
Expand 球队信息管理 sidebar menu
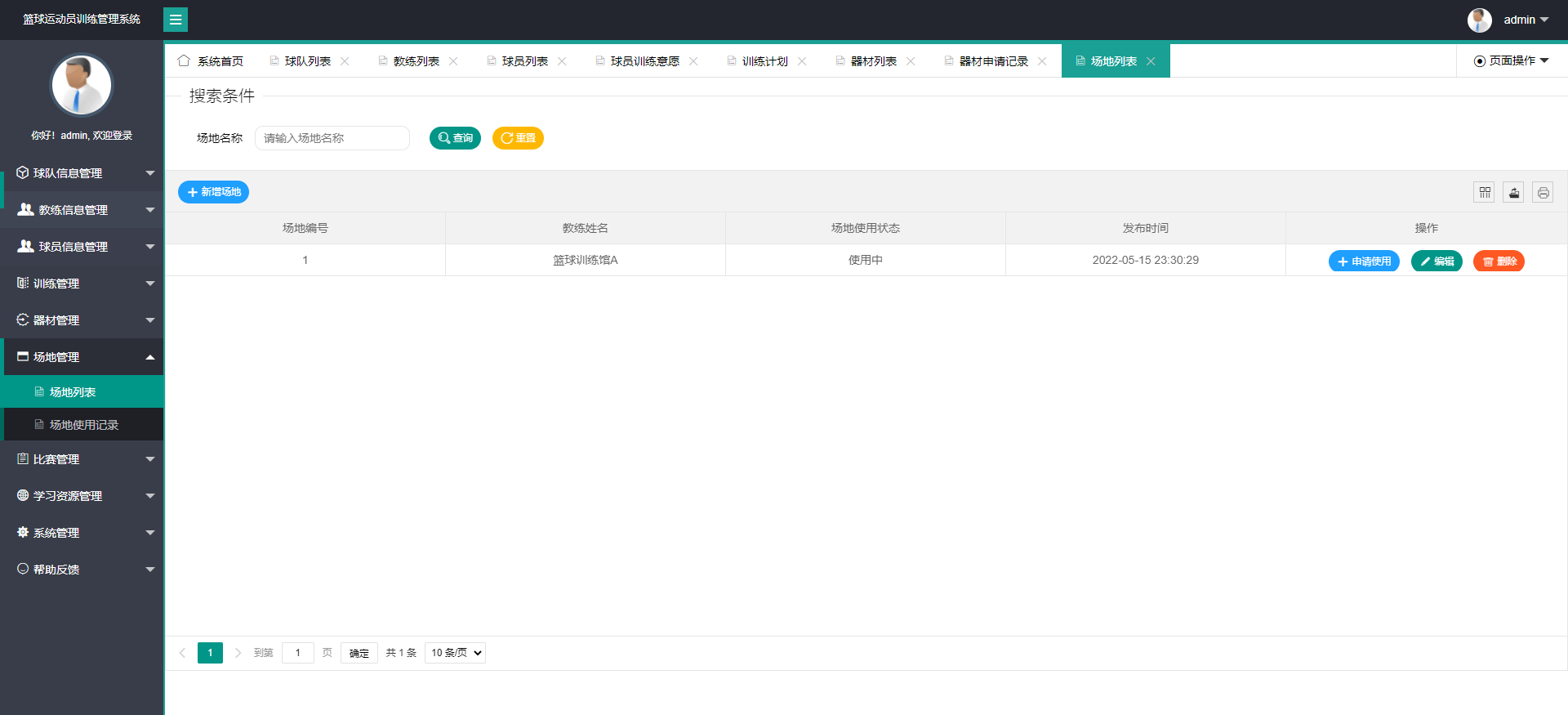coord(82,173)
